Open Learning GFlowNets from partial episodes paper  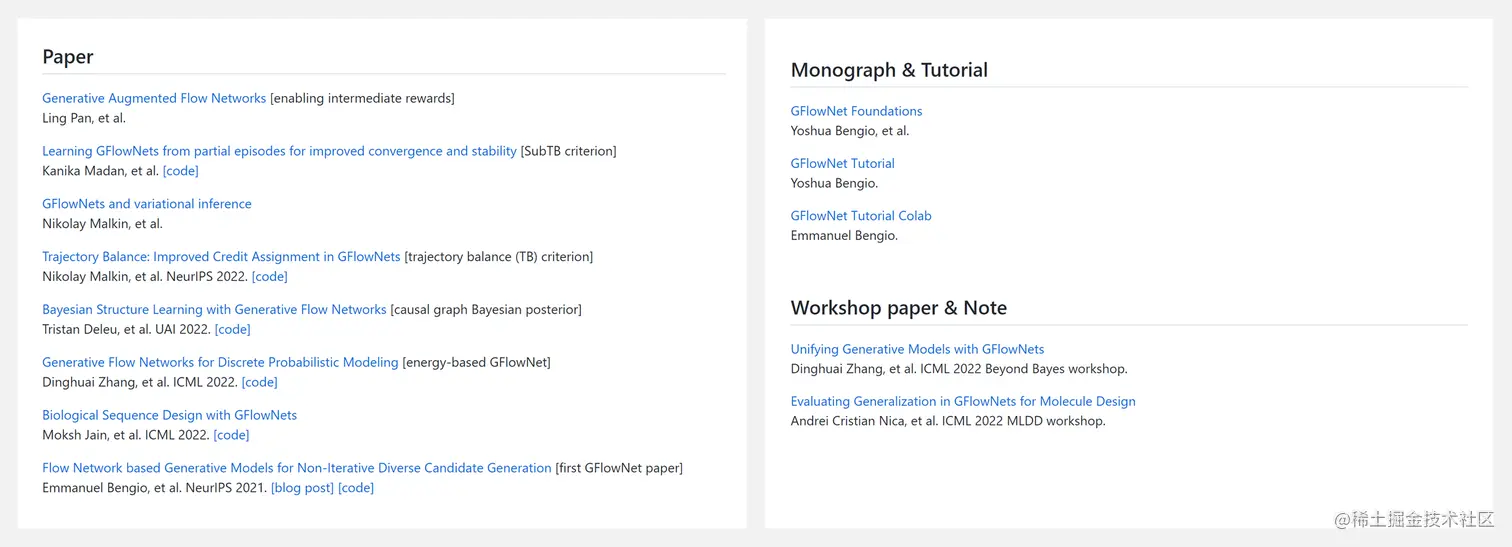tap(279, 151)
